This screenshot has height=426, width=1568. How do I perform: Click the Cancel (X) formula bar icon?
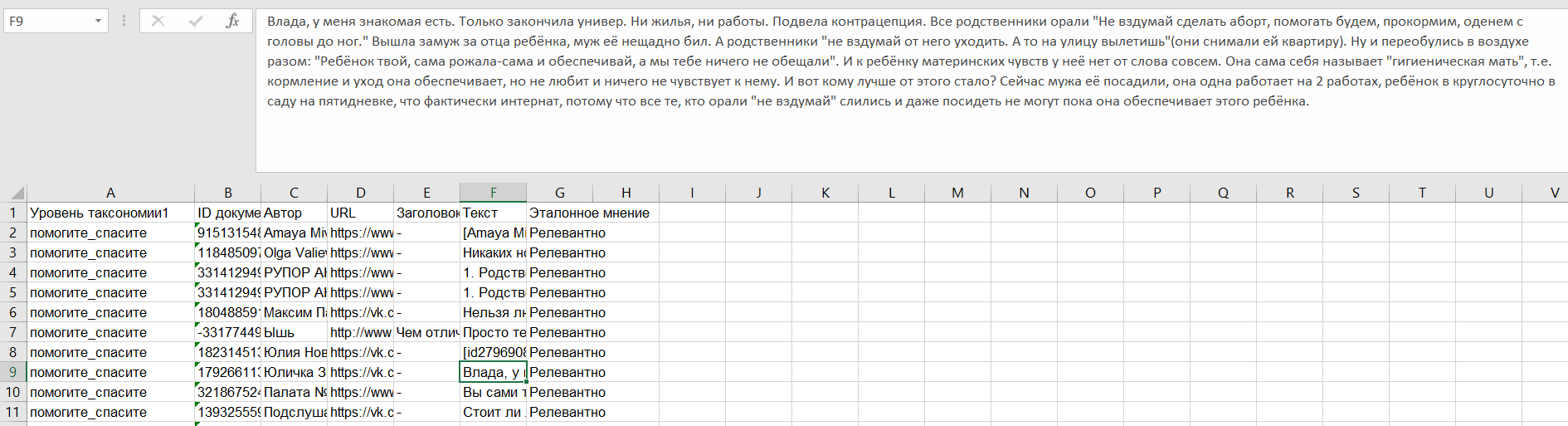click(x=158, y=21)
